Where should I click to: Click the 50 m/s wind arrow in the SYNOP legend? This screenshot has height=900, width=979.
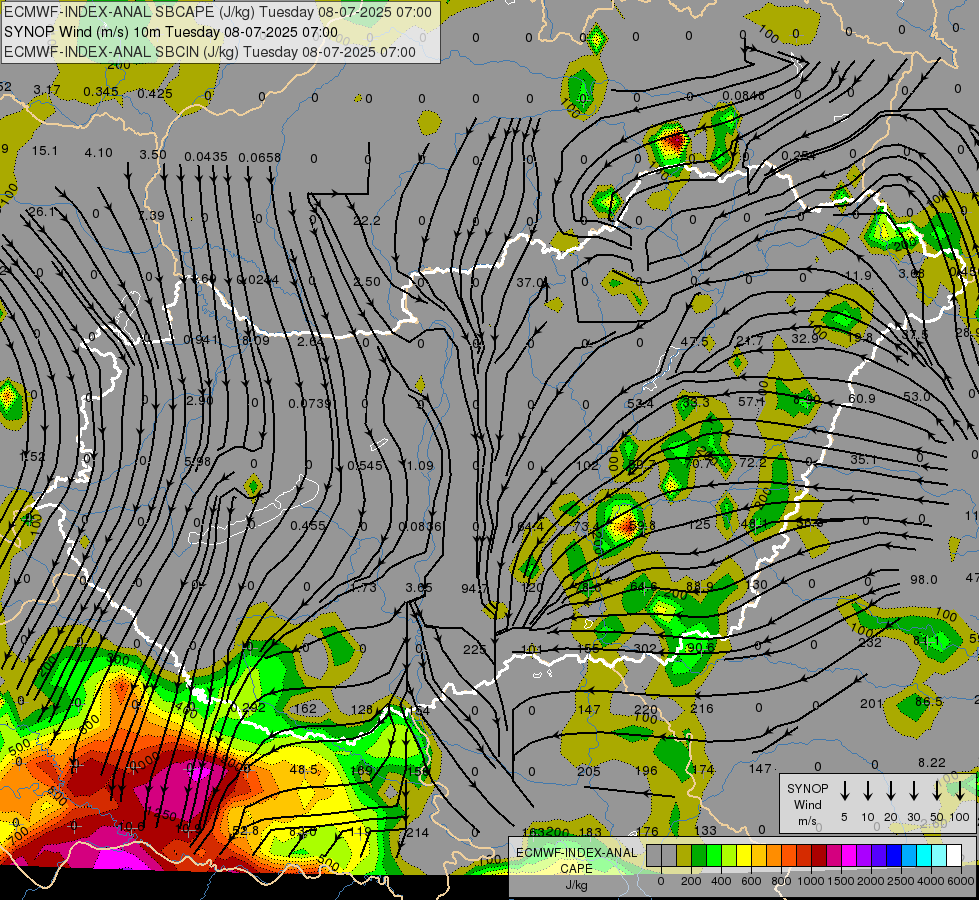click(937, 790)
